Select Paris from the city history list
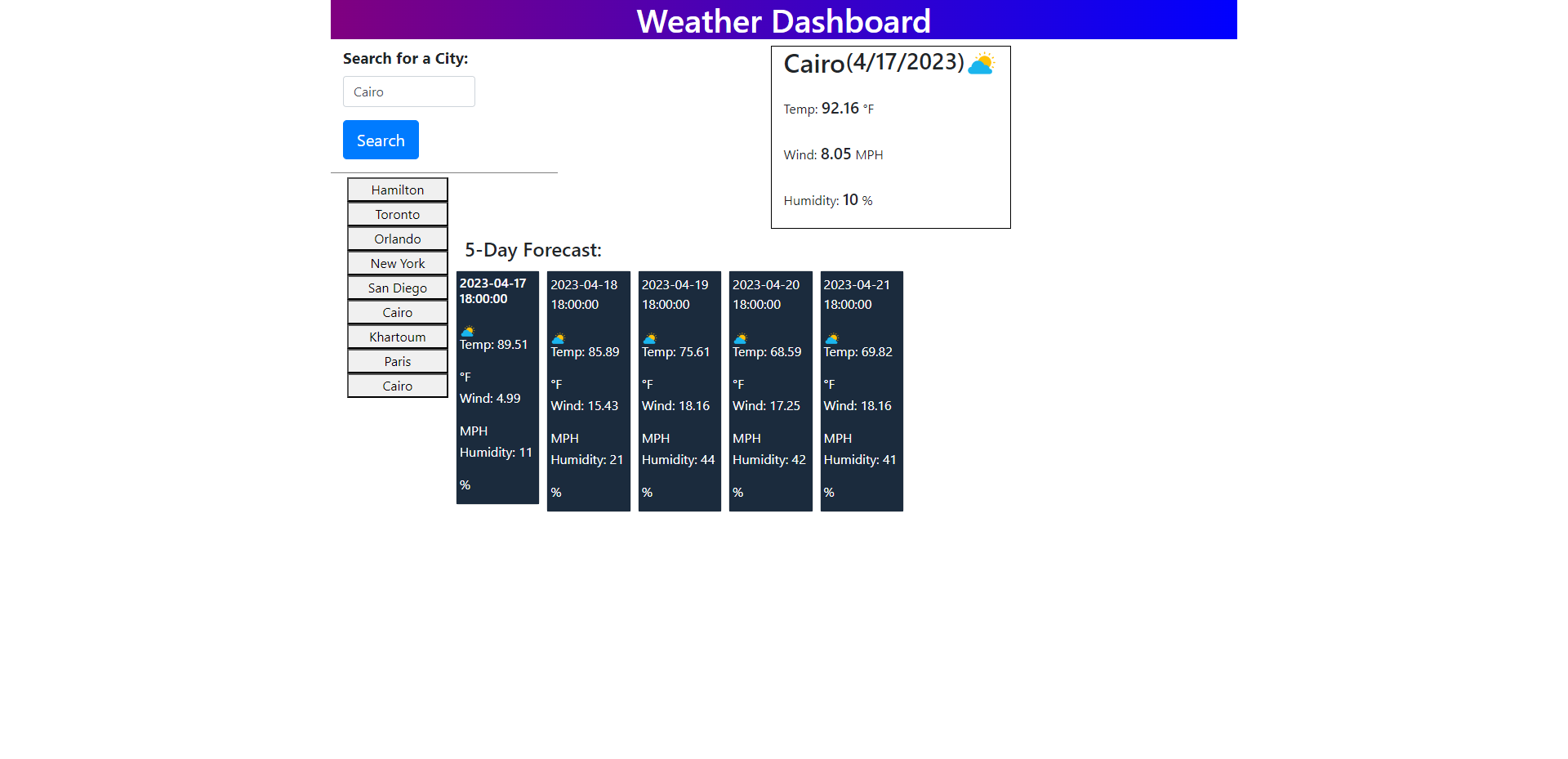 [398, 361]
